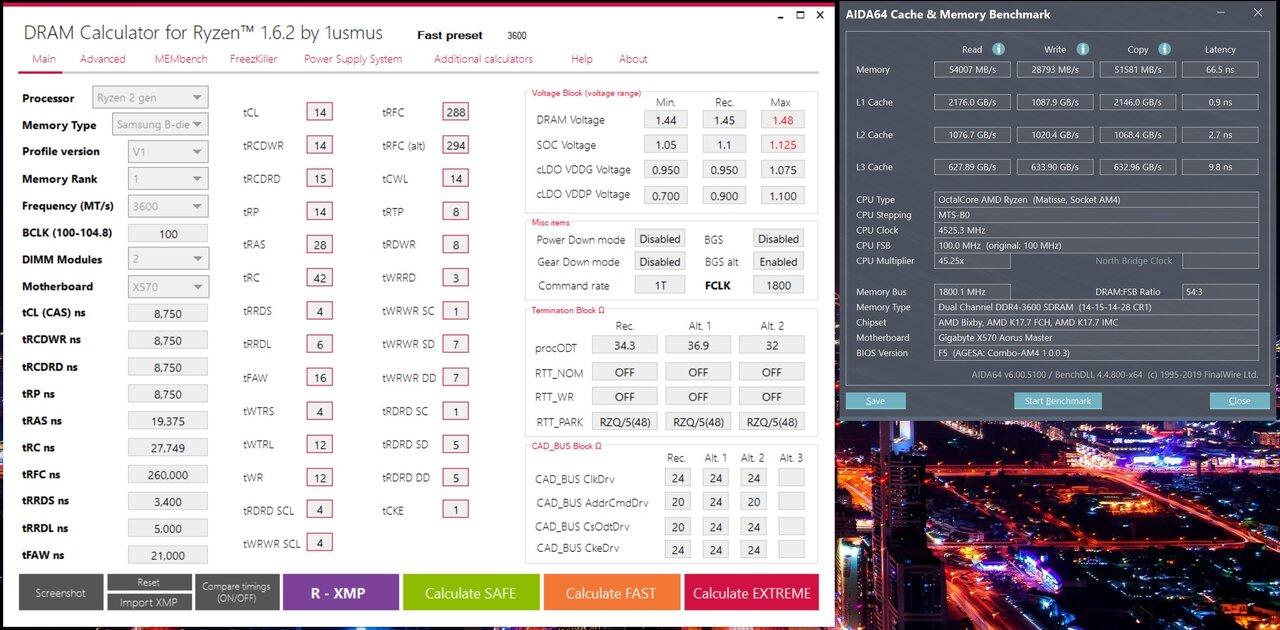Click the Gear Down mode value field

[x=660, y=262]
